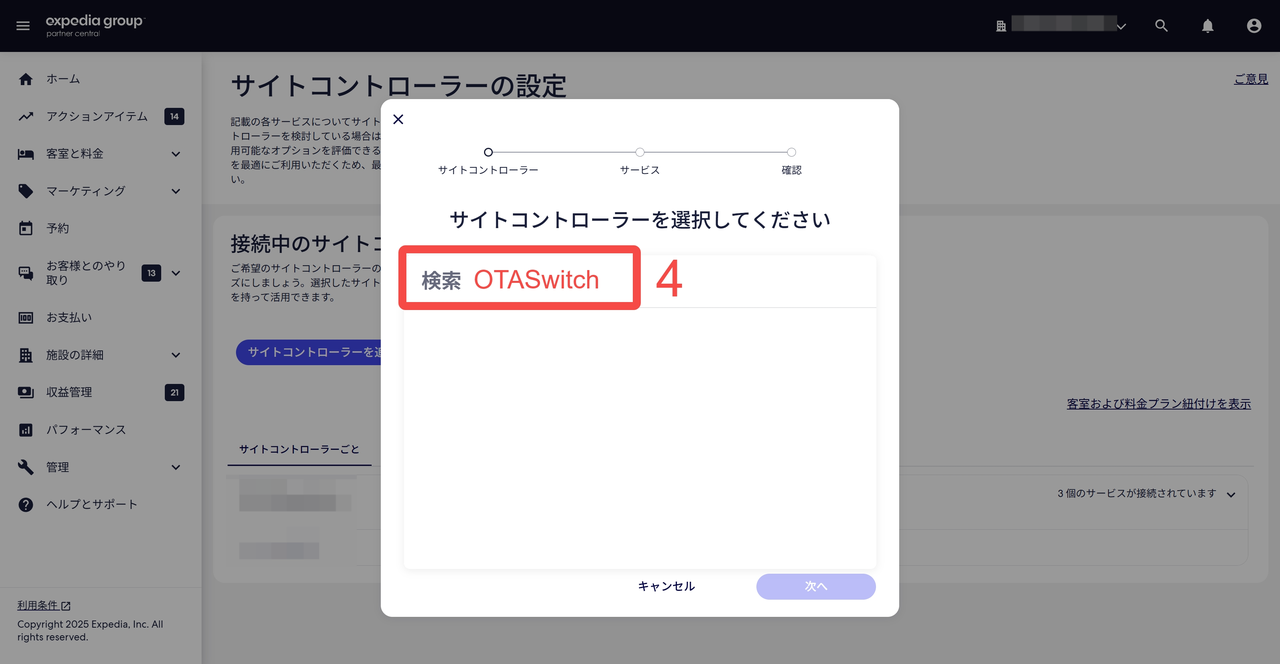Click the chat icon for お客様とのやり取り
The image size is (1280, 664).
(x=26, y=273)
